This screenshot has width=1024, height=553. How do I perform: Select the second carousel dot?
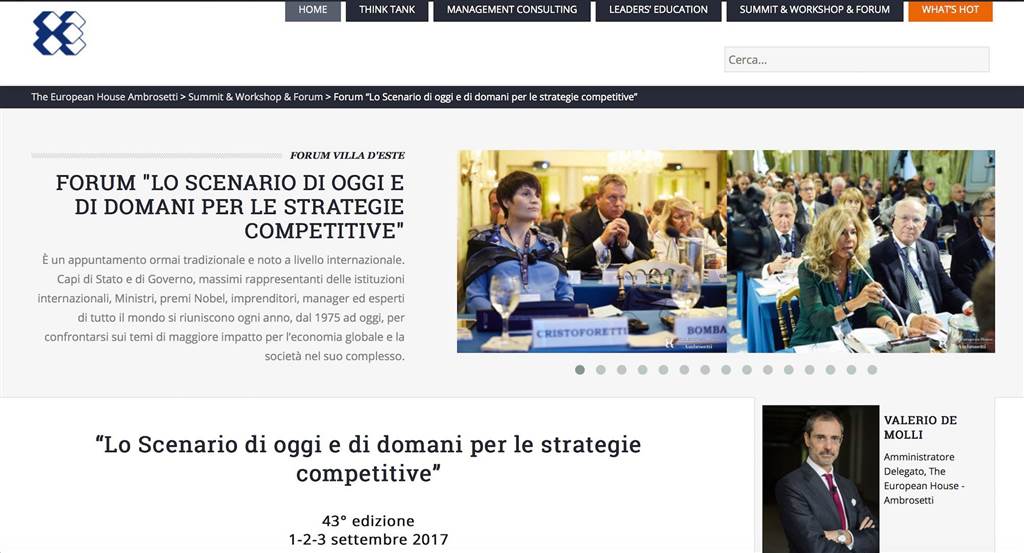click(x=601, y=370)
